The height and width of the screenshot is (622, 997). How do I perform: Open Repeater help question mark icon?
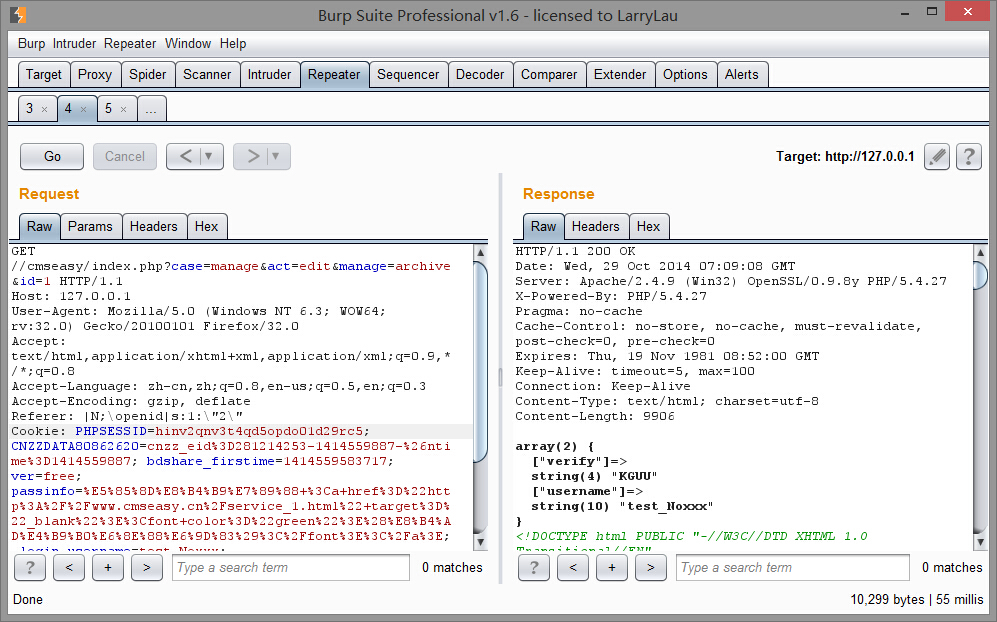point(968,156)
